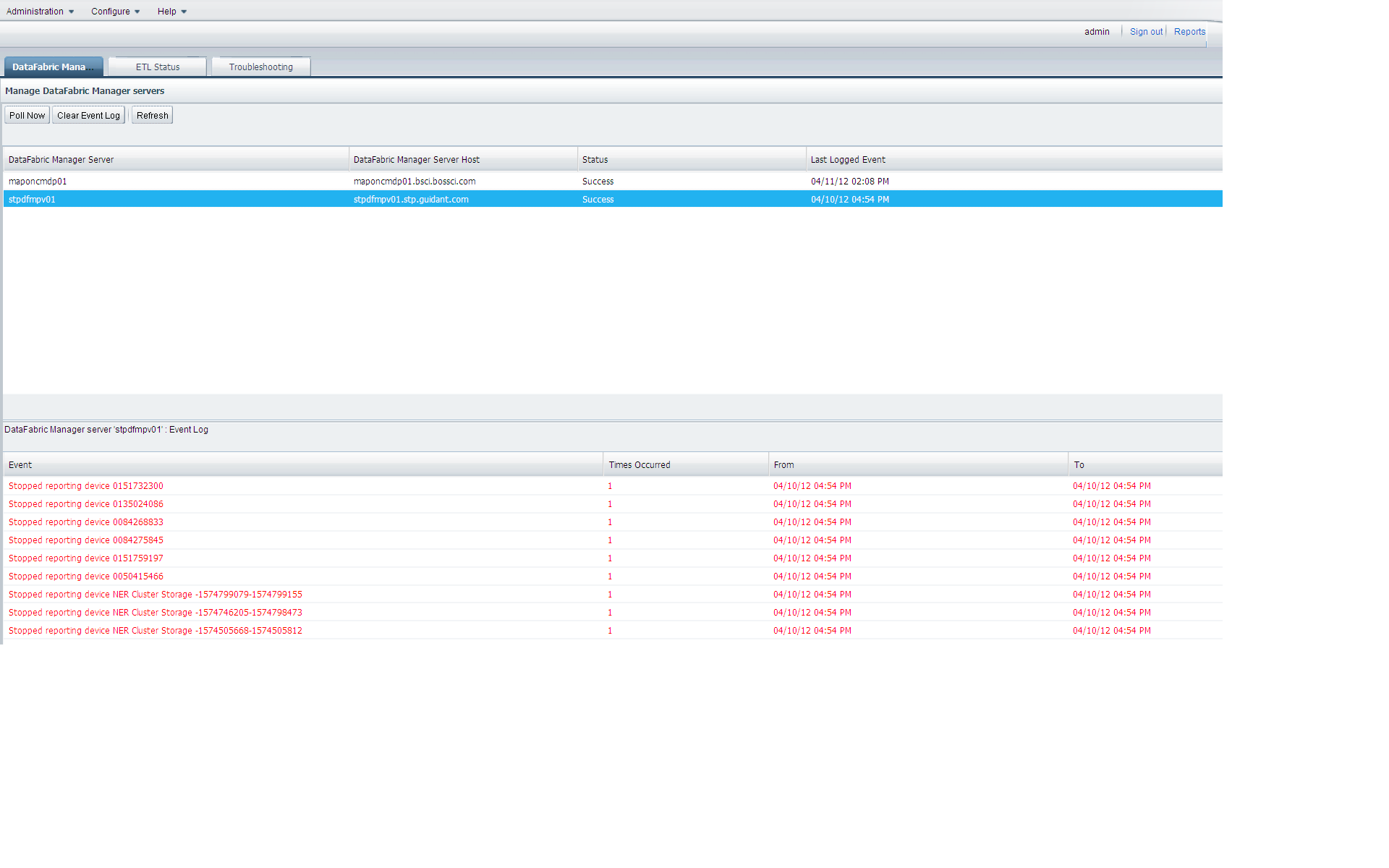Switch to the ETL Status tab
This screenshot has height=868, width=1389.
click(158, 67)
